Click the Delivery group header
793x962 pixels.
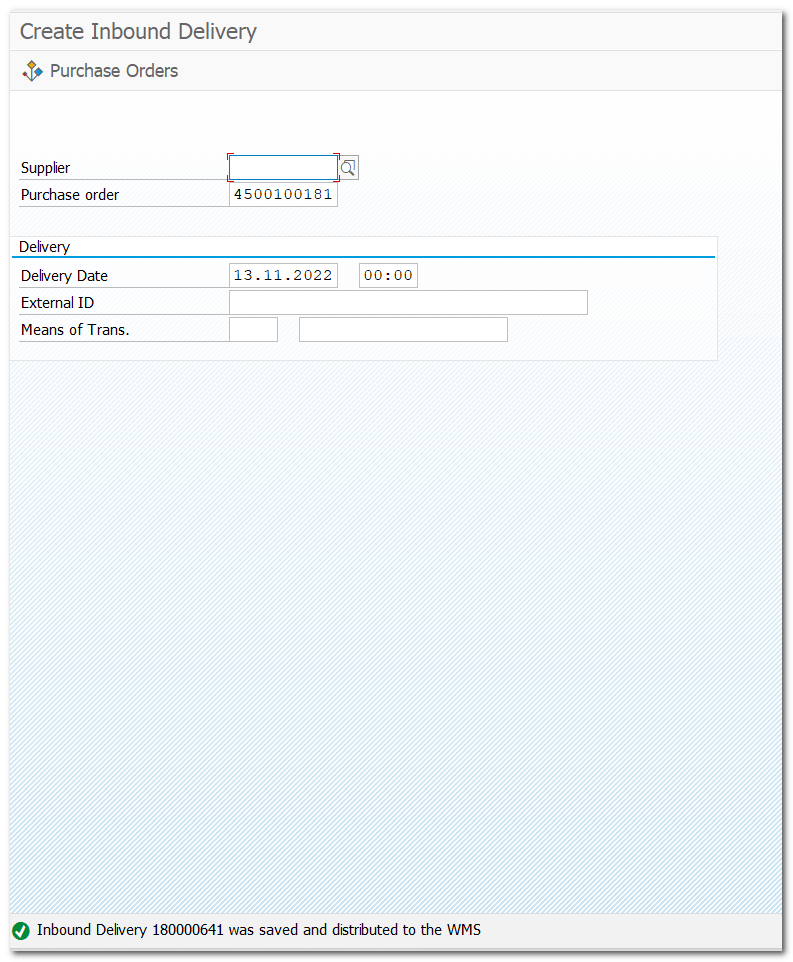(45, 247)
